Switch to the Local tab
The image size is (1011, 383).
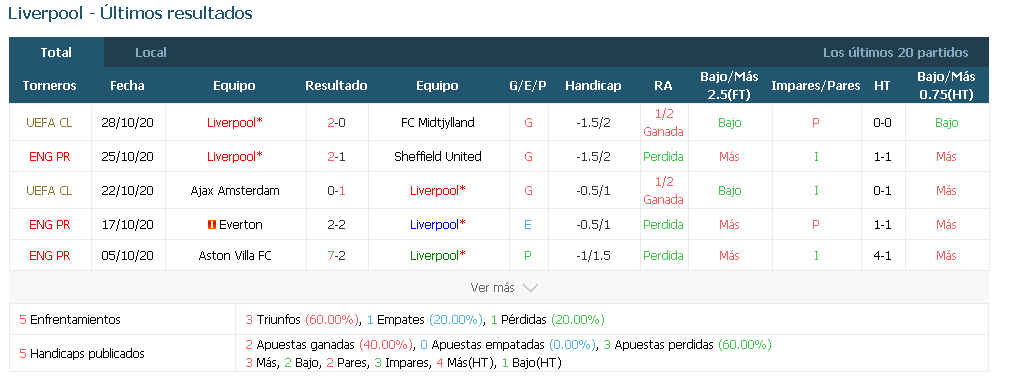[151, 53]
